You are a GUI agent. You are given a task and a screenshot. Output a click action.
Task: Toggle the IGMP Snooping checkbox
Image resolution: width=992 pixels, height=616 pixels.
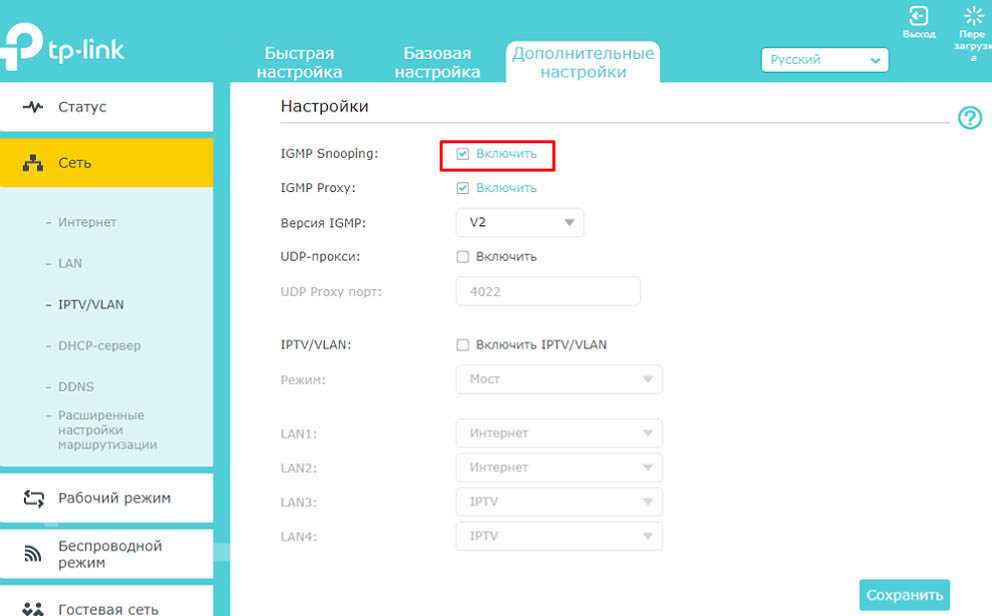(462, 154)
